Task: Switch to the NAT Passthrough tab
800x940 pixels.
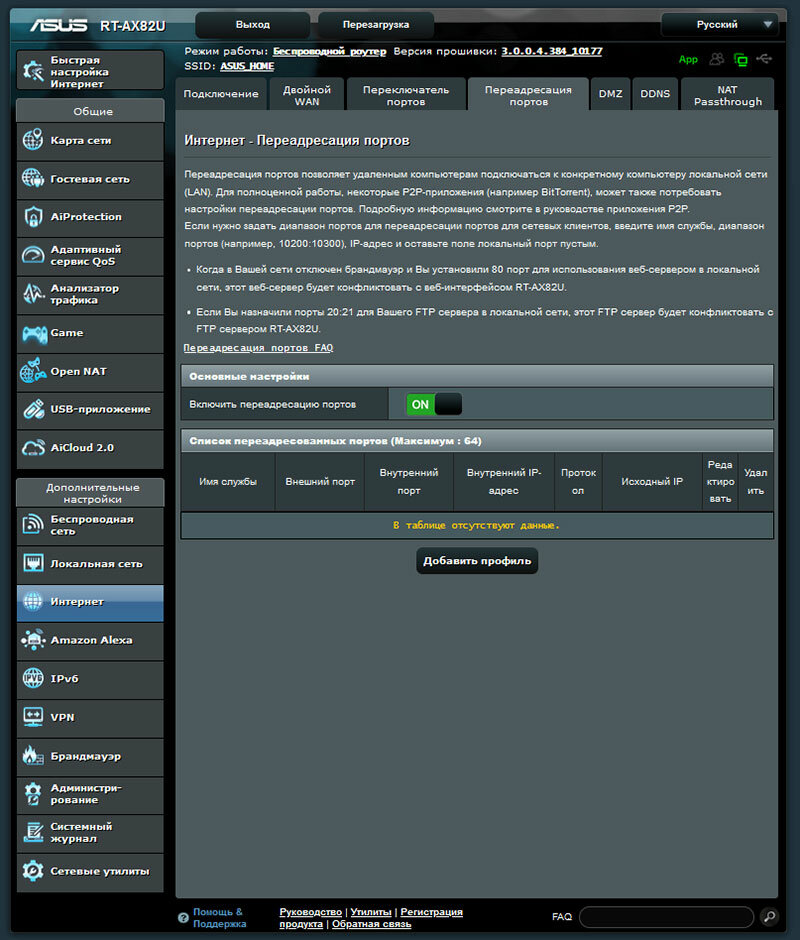Action: [727, 94]
